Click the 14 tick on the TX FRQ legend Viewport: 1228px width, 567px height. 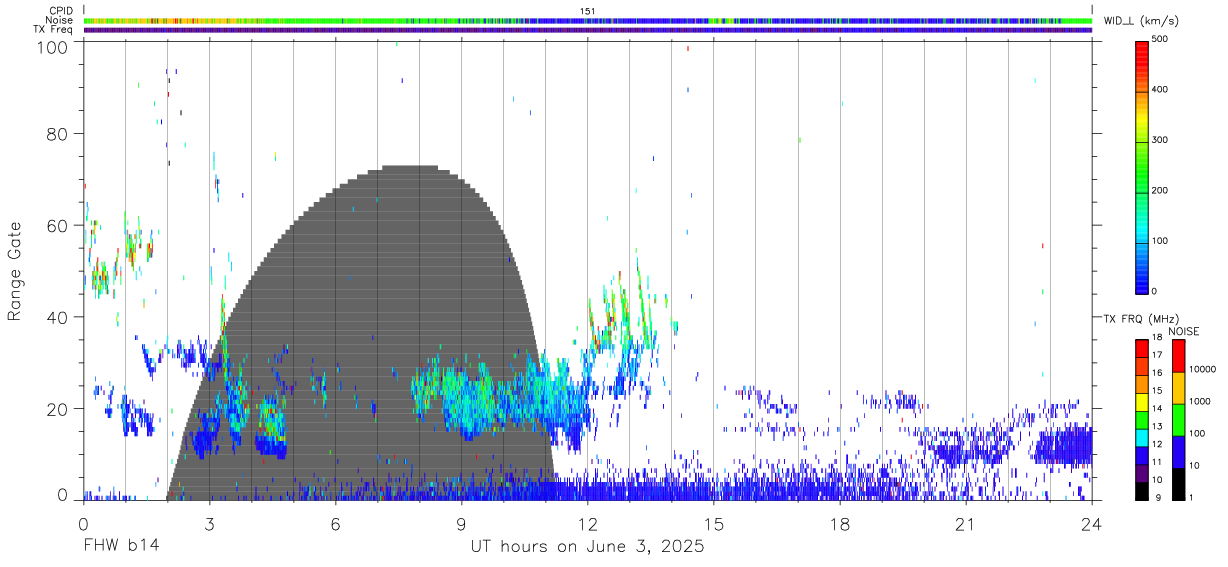[1158, 408]
